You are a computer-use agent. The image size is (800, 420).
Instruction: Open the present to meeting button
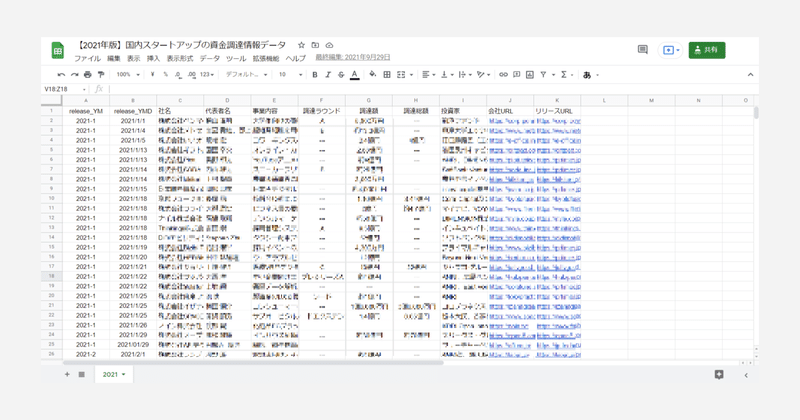pyautogui.click(x=670, y=50)
